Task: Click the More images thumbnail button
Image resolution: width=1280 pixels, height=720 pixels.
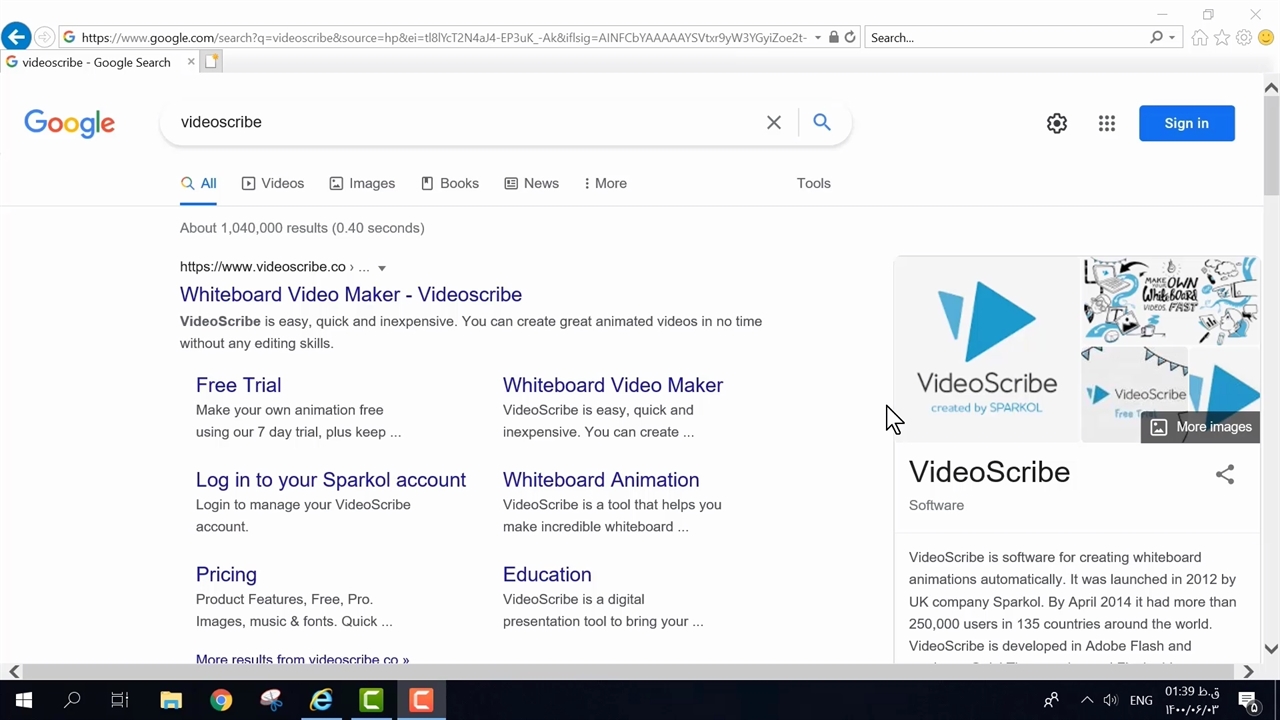Action: [1201, 427]
